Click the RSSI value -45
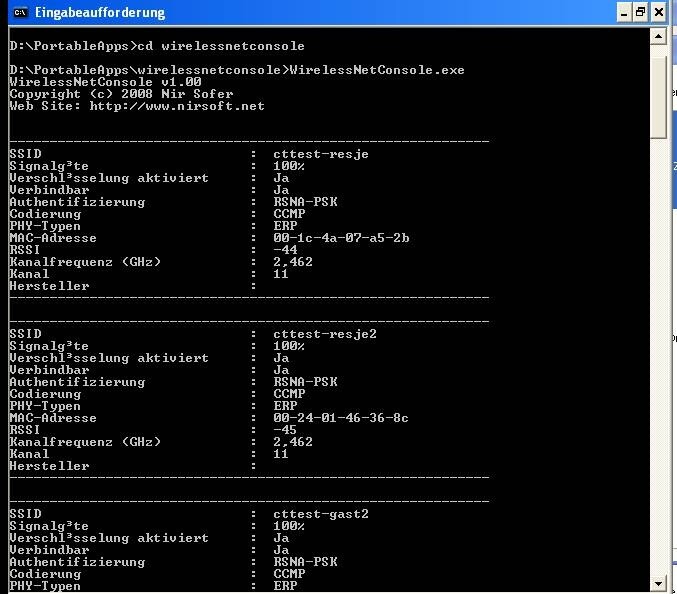 click(x=285, y=430)
